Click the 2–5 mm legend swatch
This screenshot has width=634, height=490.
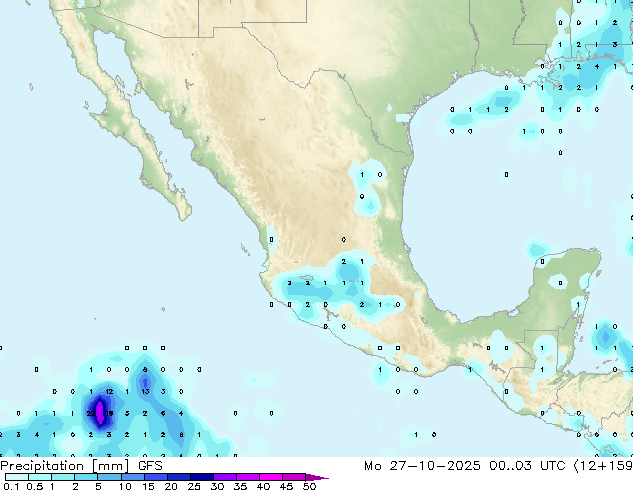pos(86,477)
